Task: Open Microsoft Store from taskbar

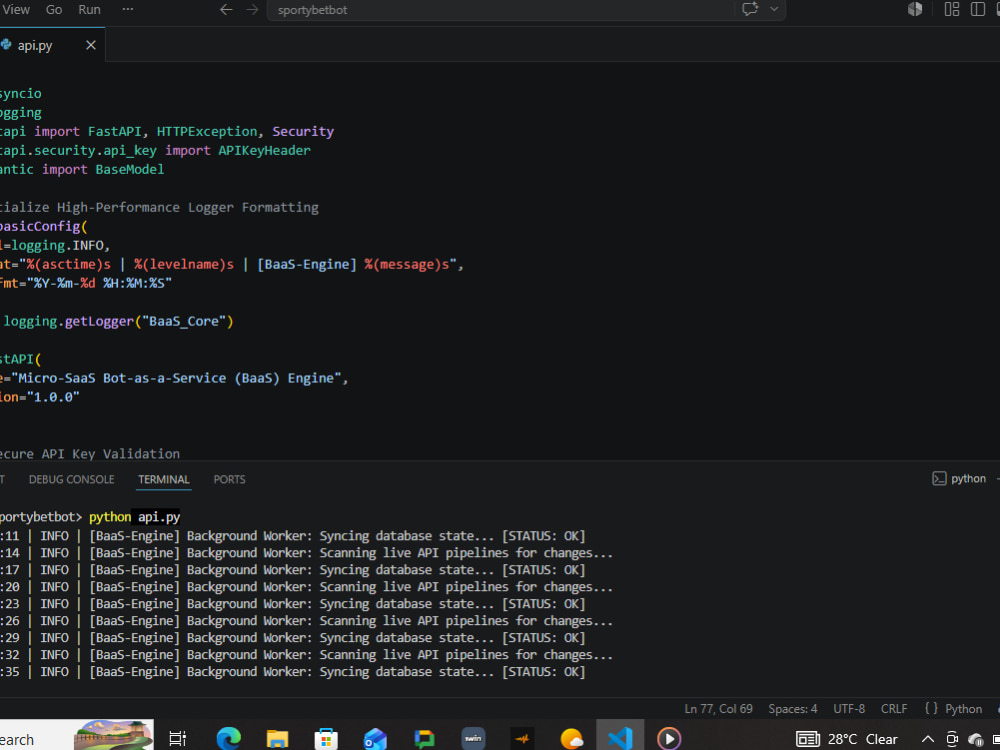Action: click(x=326, y=739)
